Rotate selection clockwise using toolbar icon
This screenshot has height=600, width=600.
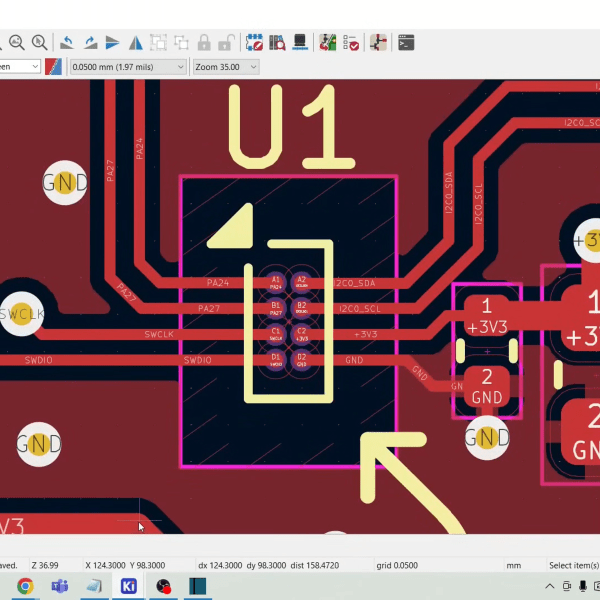(90, 43)
